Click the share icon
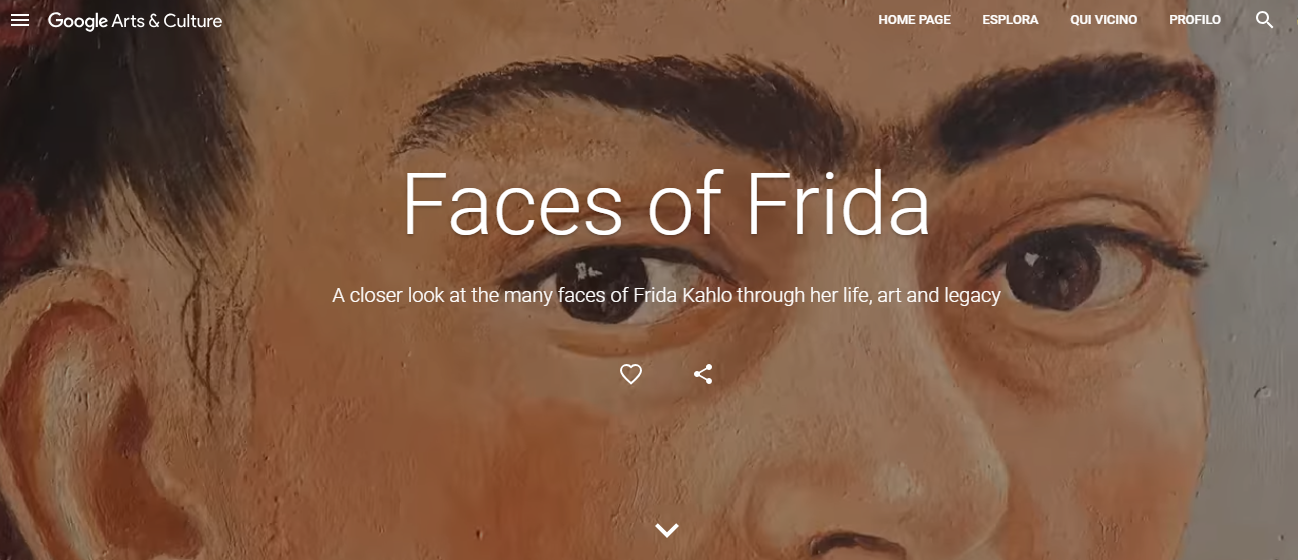 click(703, 374)
